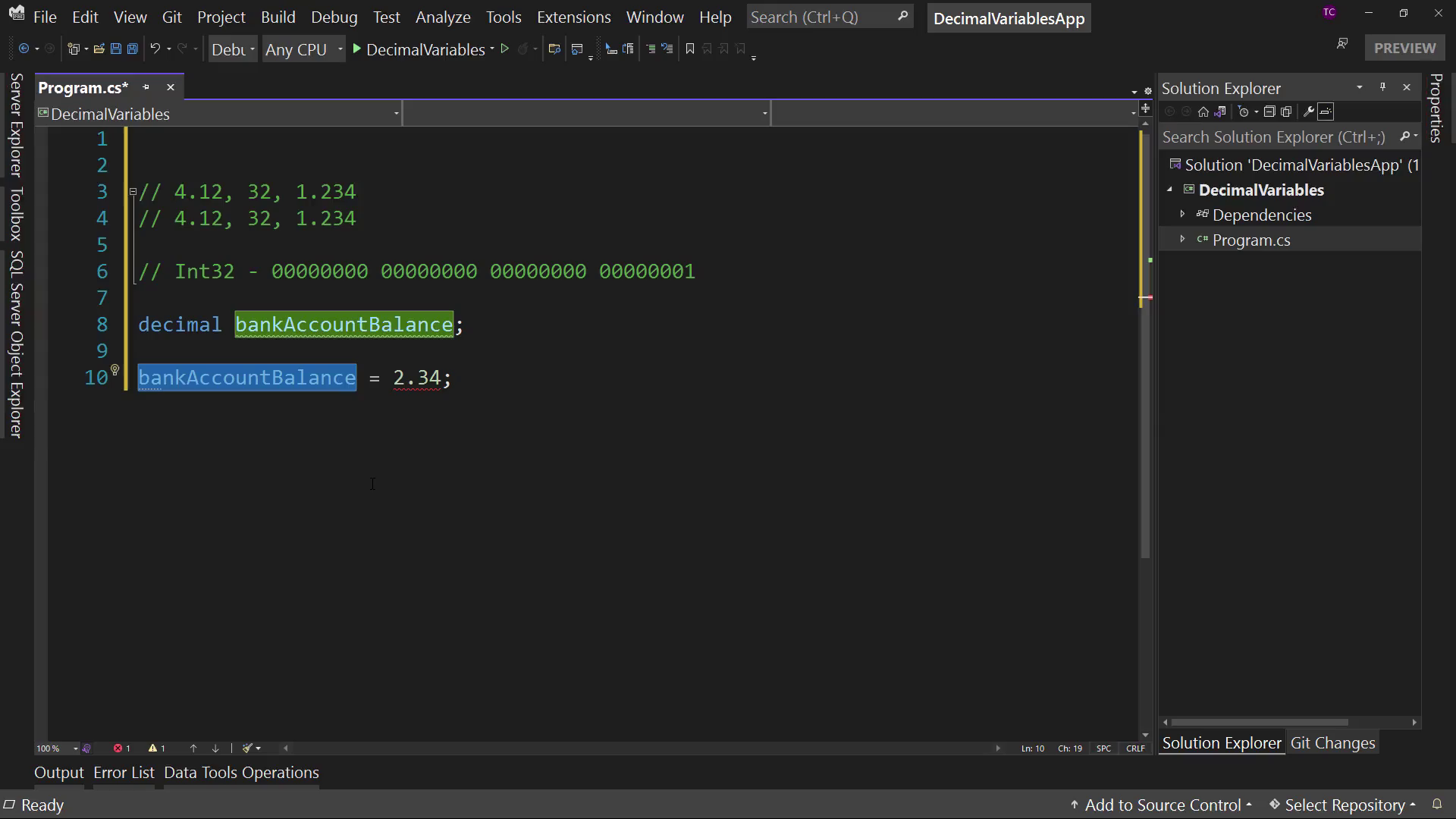Open the Any CPU platform dropdown
The height and width of the screenshot is (819, 1456).
[x=303, y=49]
